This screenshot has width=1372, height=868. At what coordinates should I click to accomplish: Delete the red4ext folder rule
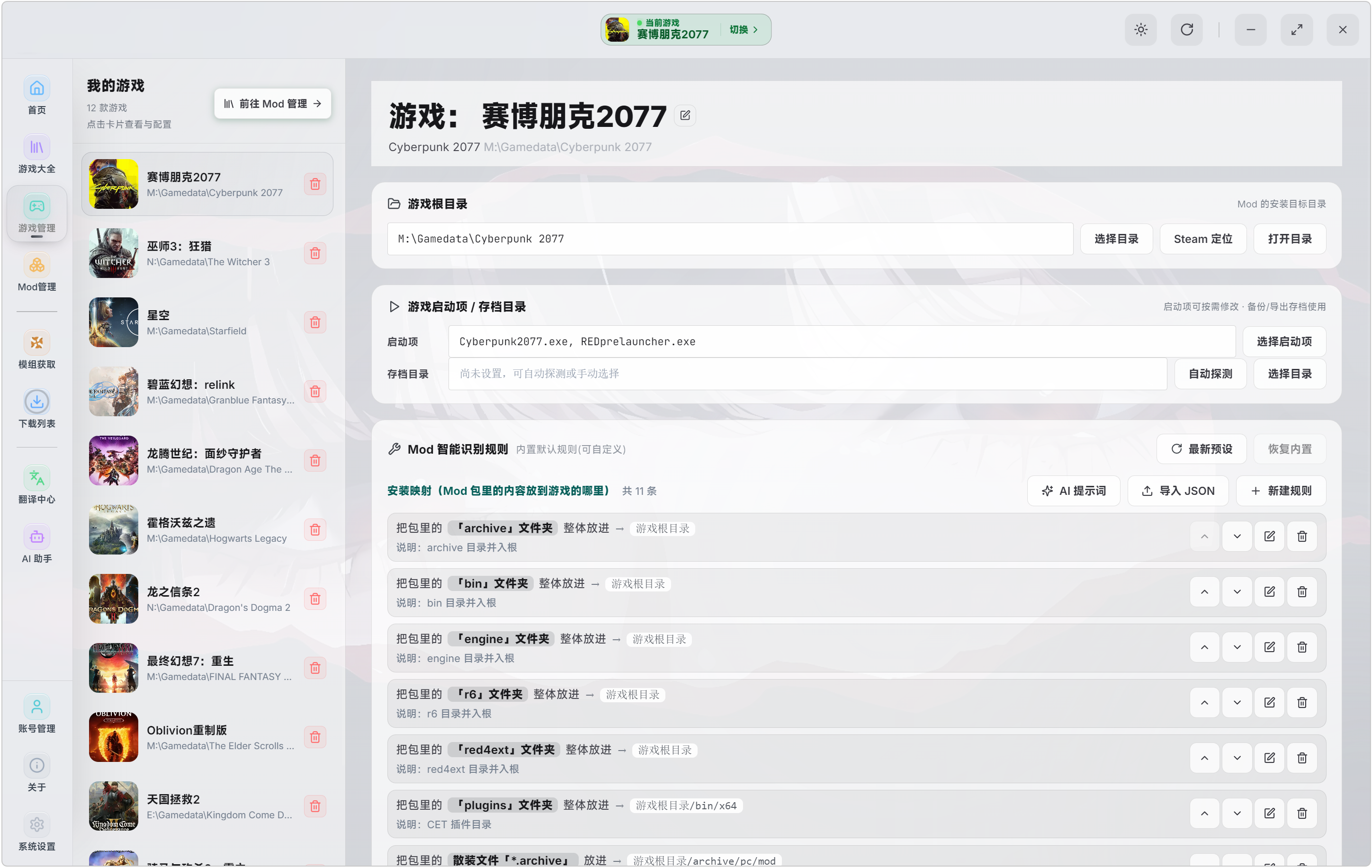[1302, 758]
